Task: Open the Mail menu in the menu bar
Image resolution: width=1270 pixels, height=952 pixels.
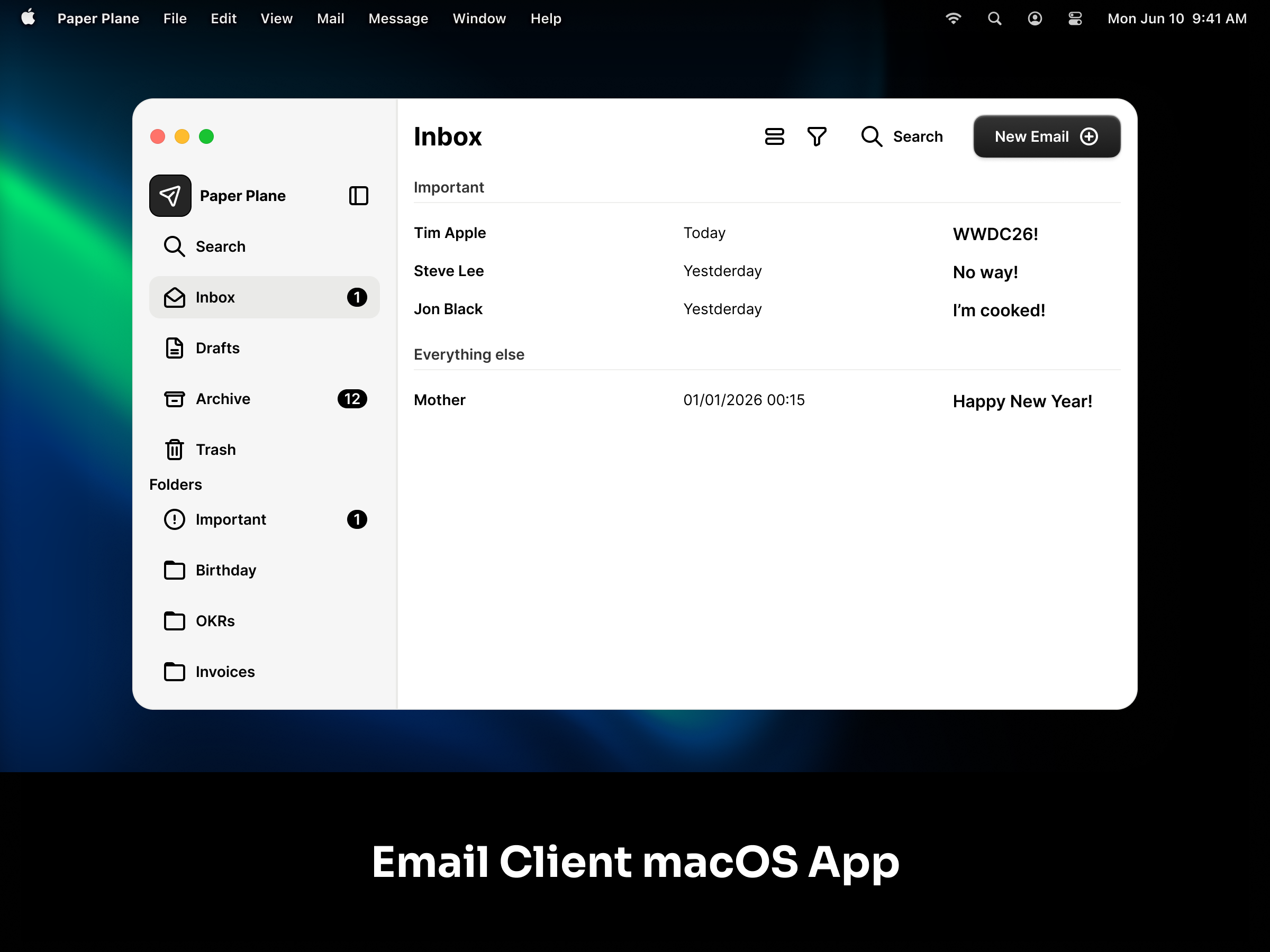Action: point(330,19)
